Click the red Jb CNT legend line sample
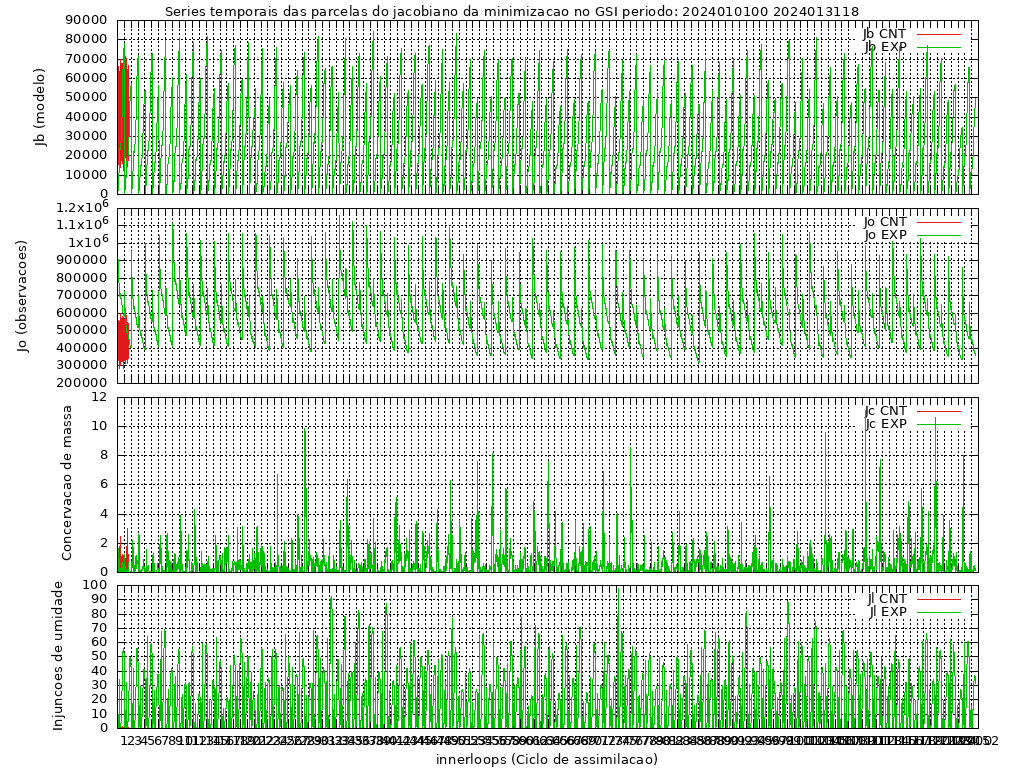The image size is (1024, 768). (x=938, y=33)
